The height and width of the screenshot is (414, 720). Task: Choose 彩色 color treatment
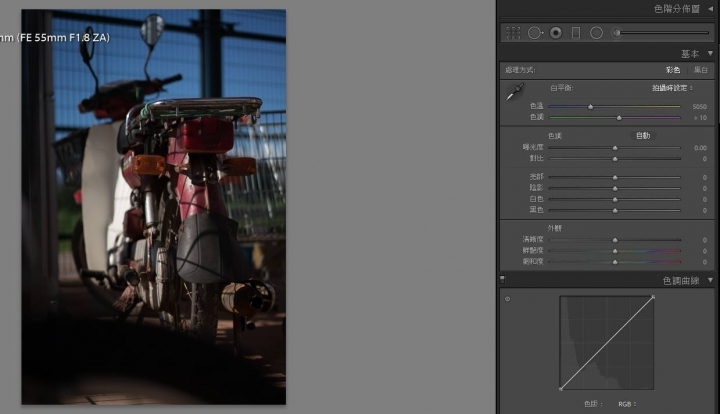point(673,70)
